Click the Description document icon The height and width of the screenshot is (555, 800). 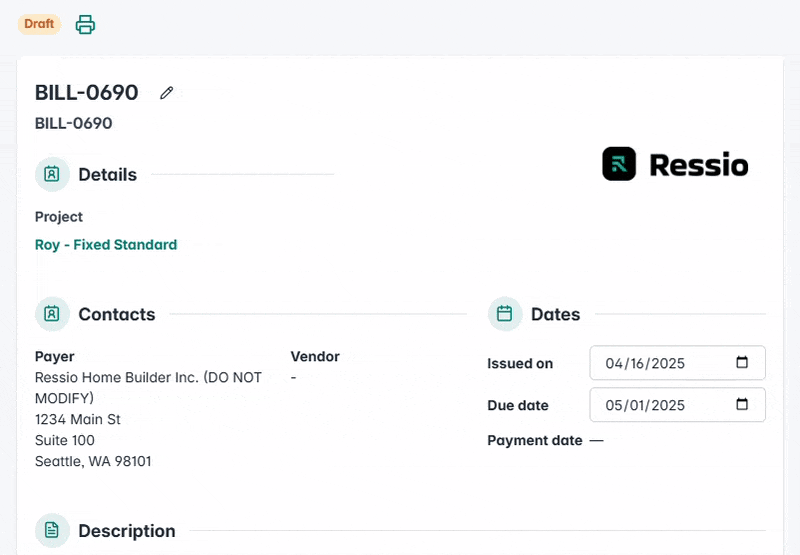[52, 530]
